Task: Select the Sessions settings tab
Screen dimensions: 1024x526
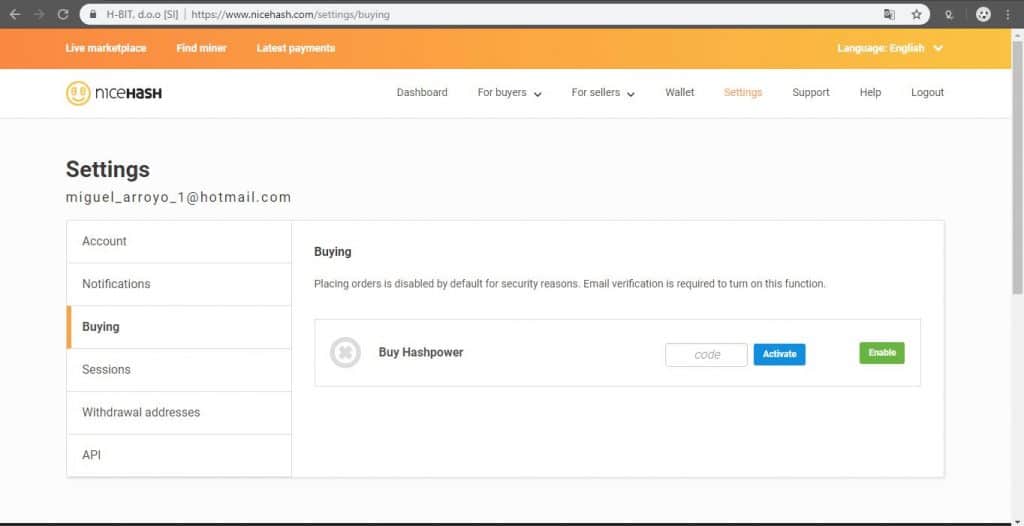Action: 179,370
